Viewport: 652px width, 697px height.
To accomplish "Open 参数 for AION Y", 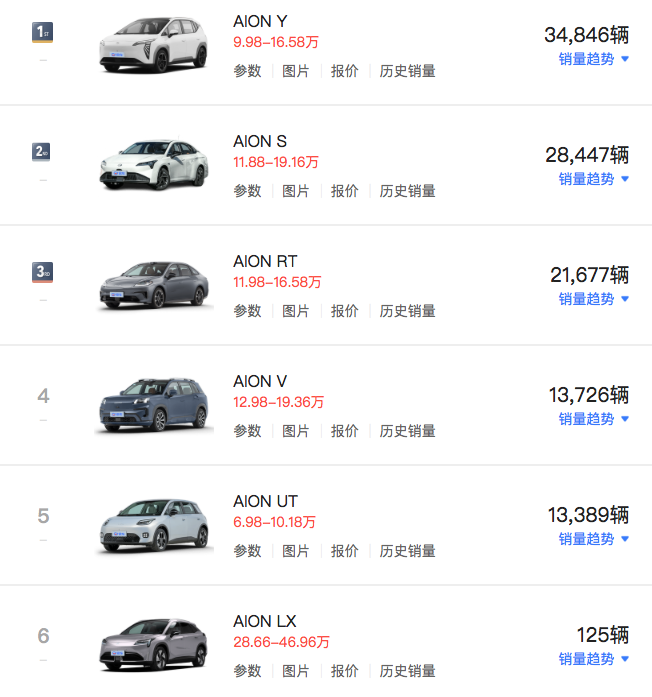I will (x=247, y=71).
